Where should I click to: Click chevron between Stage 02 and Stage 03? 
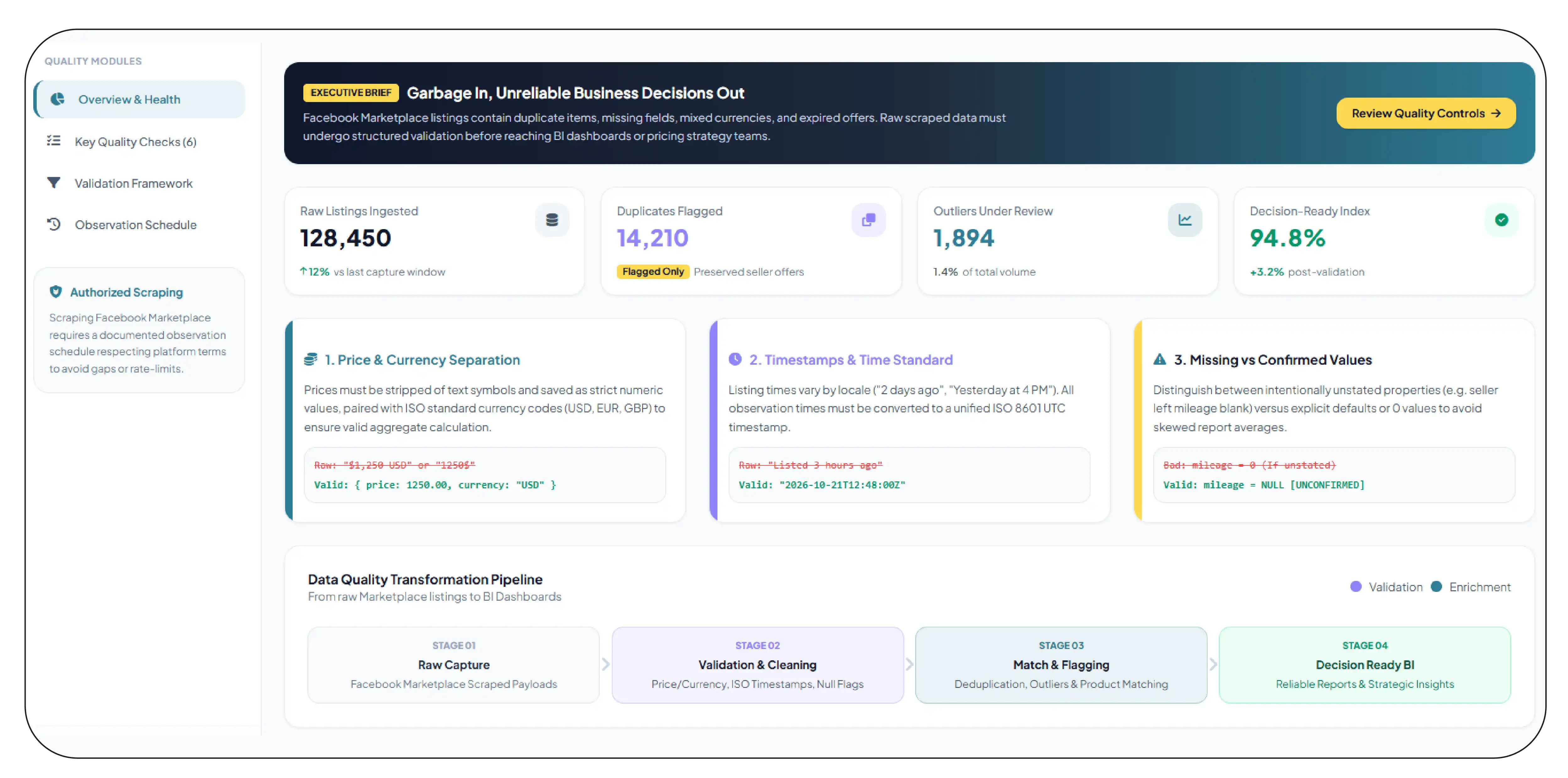[909, 664]
